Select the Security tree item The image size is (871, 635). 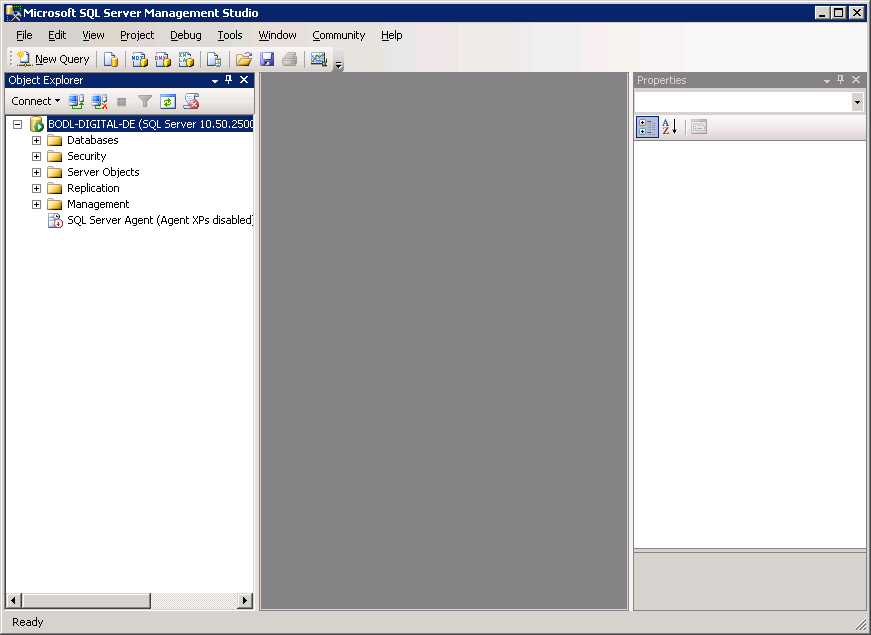pyautogui.click(x=87, y=156)
